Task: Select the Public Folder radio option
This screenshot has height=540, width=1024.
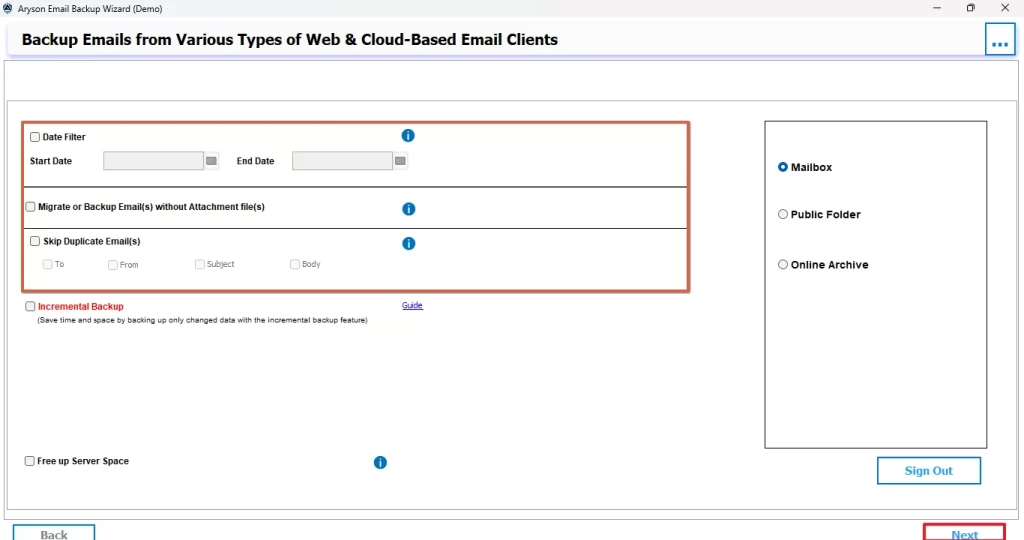Action: [783, 214]
